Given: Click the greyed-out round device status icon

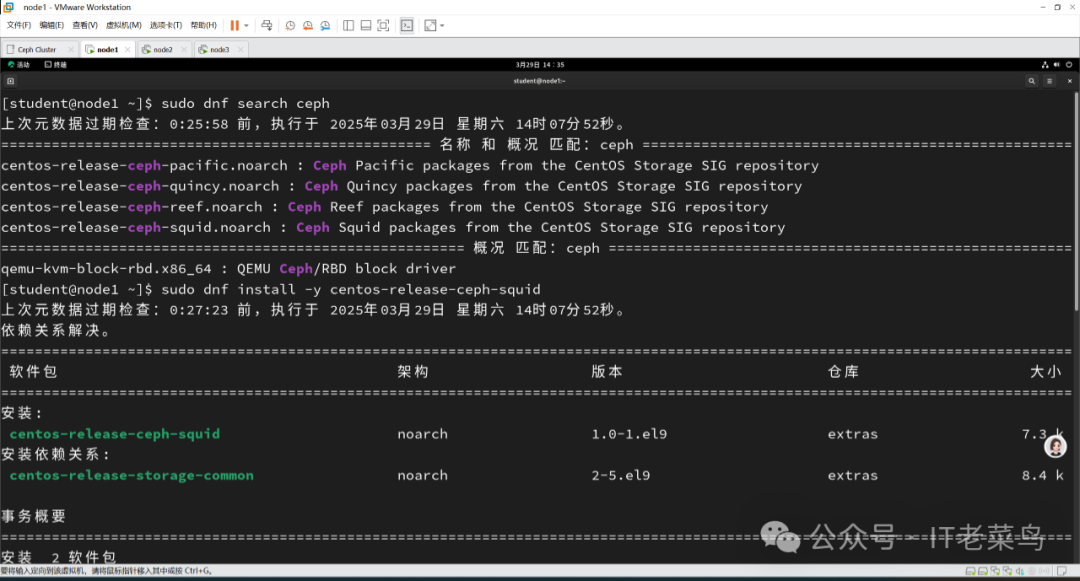Looking at the screenshot, I should (1032, 571).
